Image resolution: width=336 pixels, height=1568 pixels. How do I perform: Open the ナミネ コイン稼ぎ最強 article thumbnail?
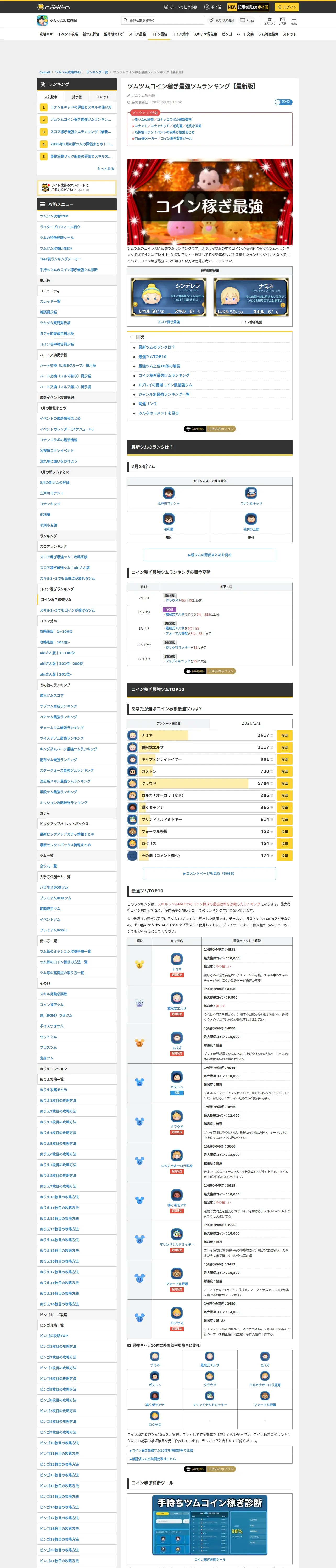click(x=251, y=298)
